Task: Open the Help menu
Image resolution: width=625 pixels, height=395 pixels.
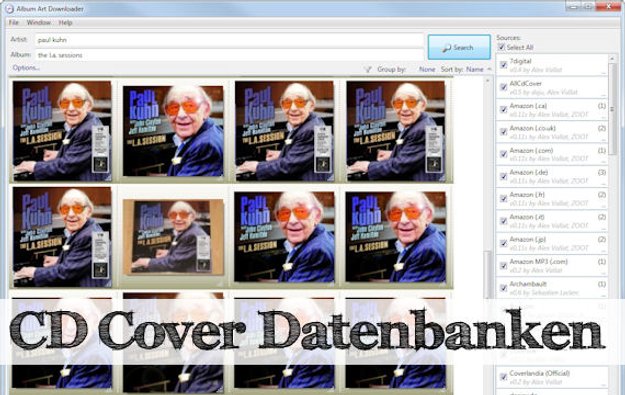Action: [x=65, y=23]
